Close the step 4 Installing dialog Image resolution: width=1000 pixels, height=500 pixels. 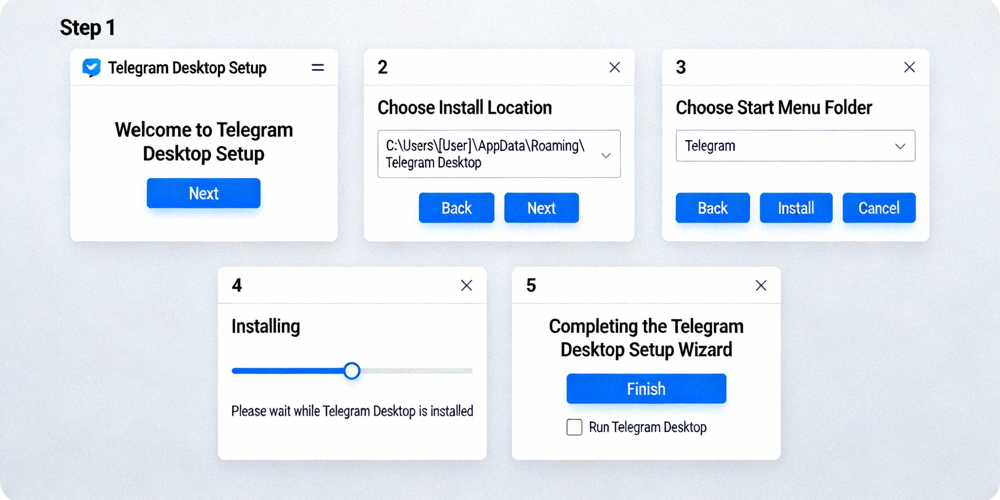point(466,286)
